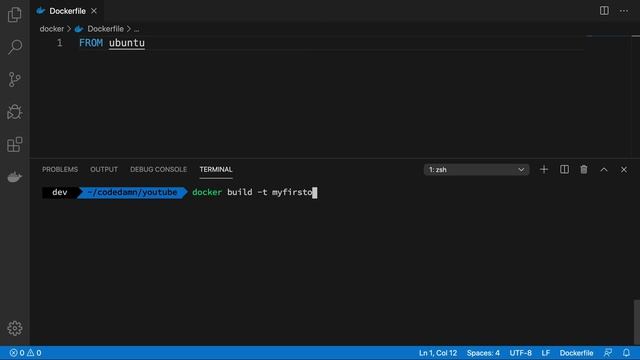
Task: Click the docker folder breadcrumb
Action: click(x=52, y=29)
